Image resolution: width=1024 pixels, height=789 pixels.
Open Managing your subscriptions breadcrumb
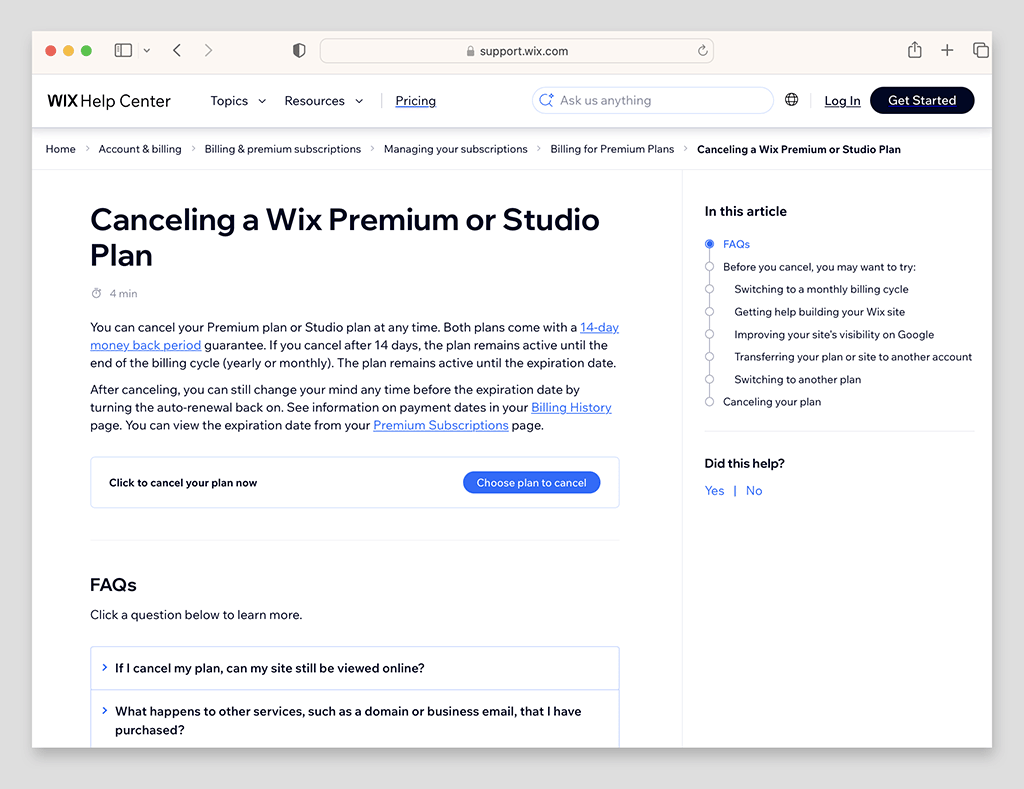456,149
